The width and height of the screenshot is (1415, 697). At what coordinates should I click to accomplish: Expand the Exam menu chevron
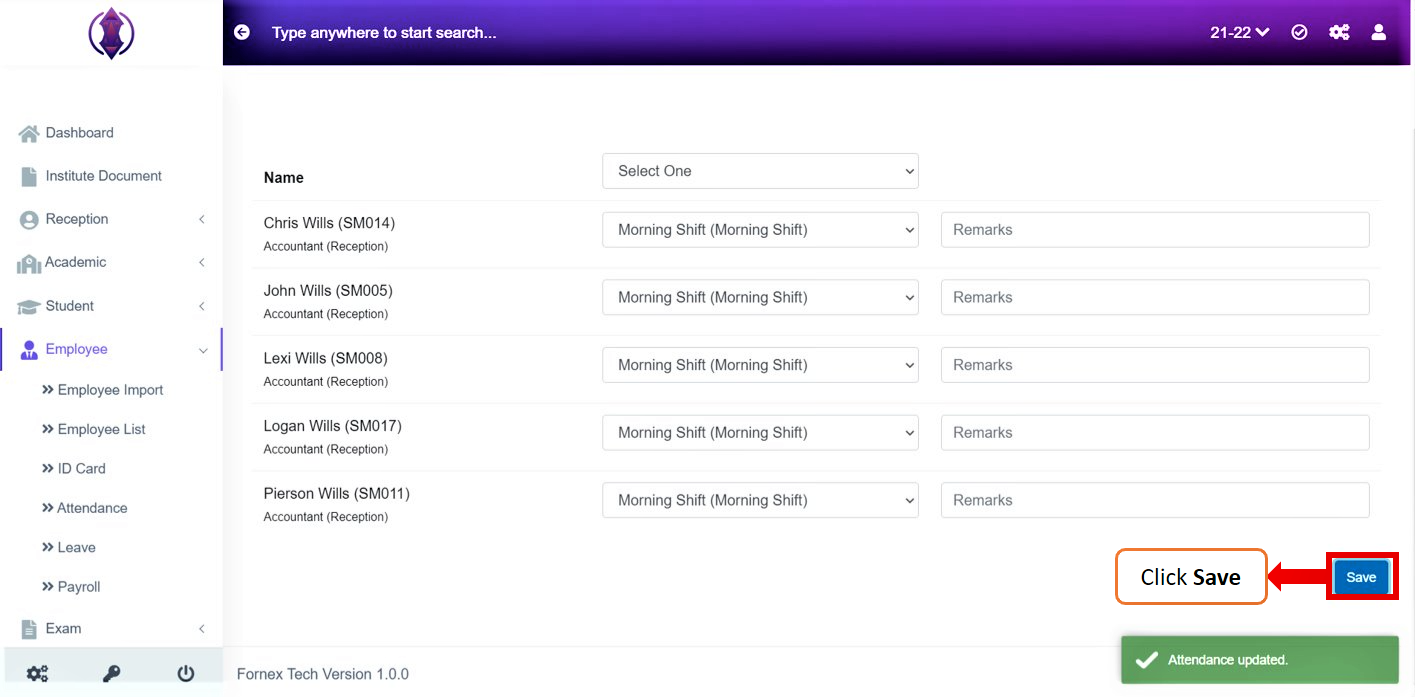coord(202,629)
